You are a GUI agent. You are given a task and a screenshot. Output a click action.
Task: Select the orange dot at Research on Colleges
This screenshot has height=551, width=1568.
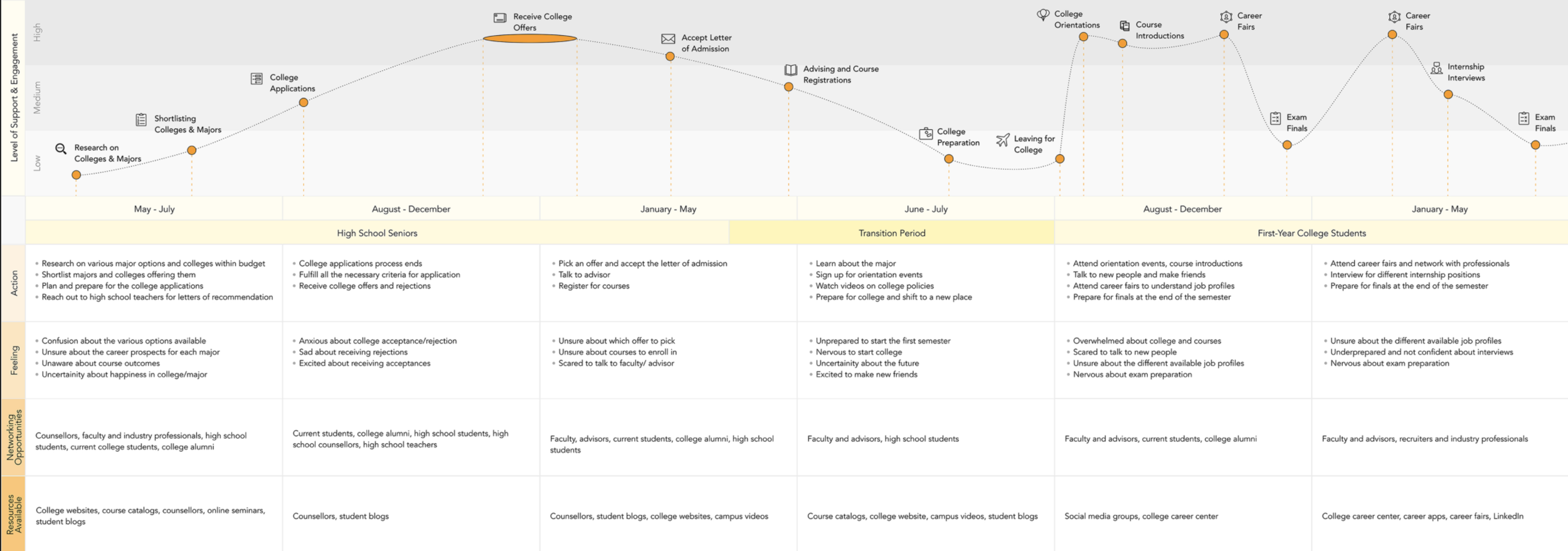click(77, 175)
